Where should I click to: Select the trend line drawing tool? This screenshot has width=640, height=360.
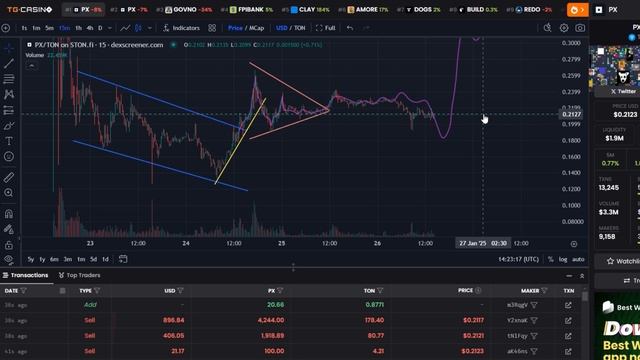click(x=9, y=63)
